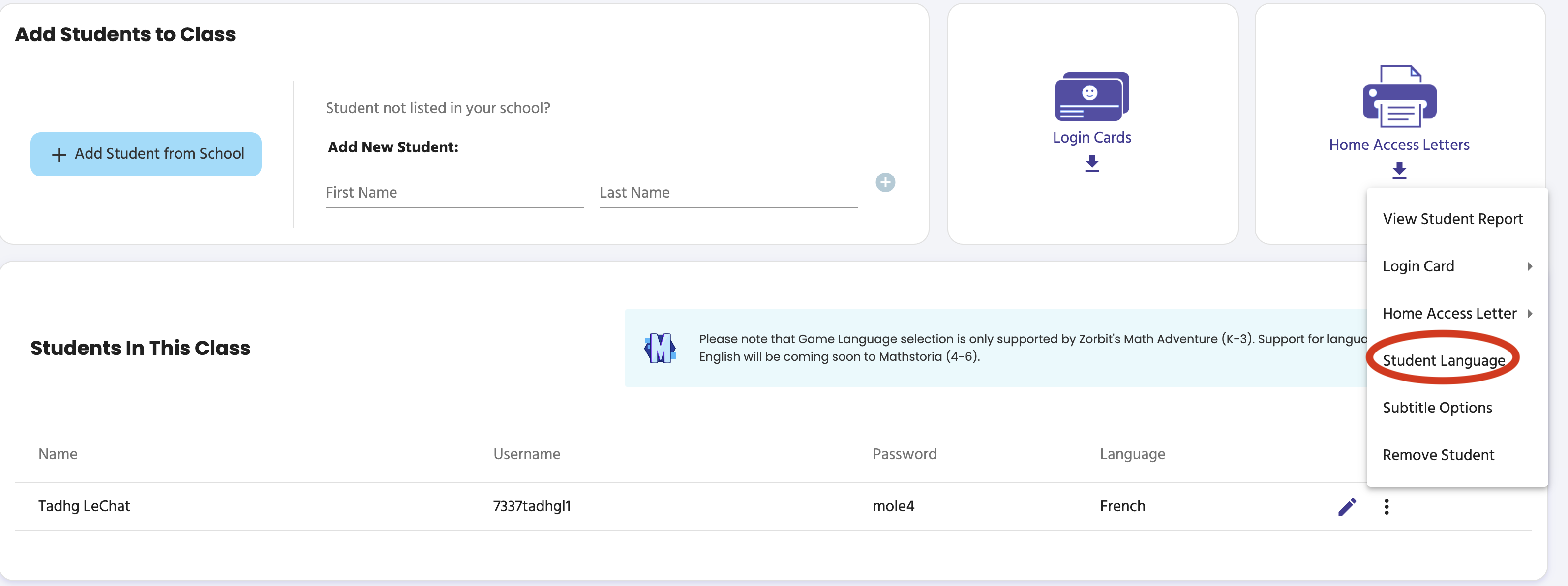
Task: Click the download arrow under Home Access Letters
Action: point(1399,171)
